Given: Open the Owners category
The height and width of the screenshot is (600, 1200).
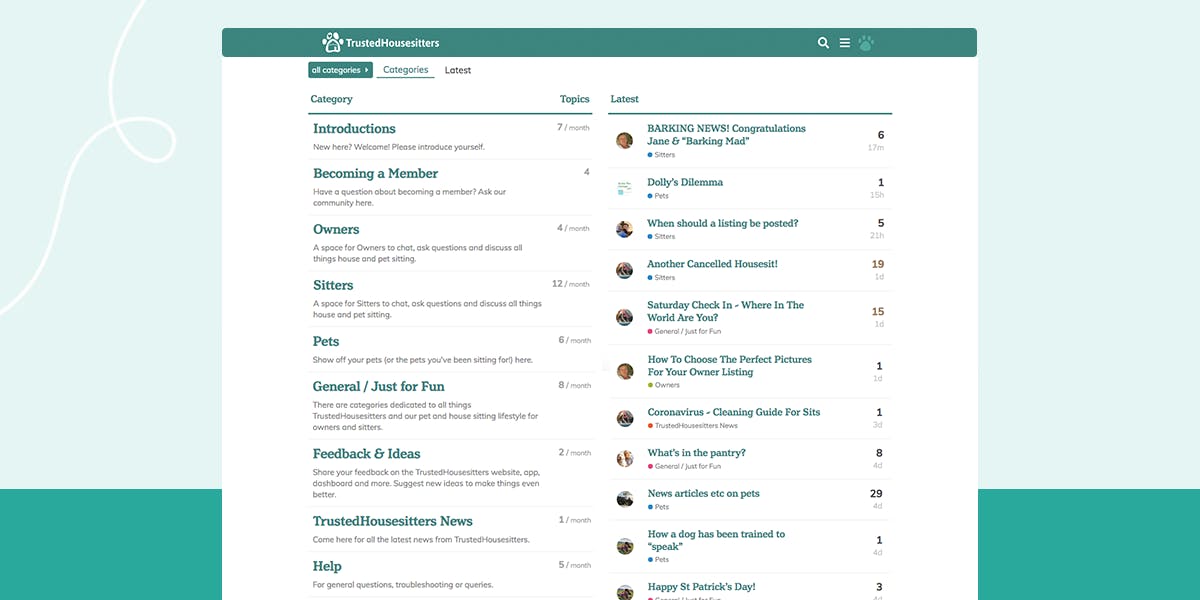Looking at the screenshot, I should 336,230.
